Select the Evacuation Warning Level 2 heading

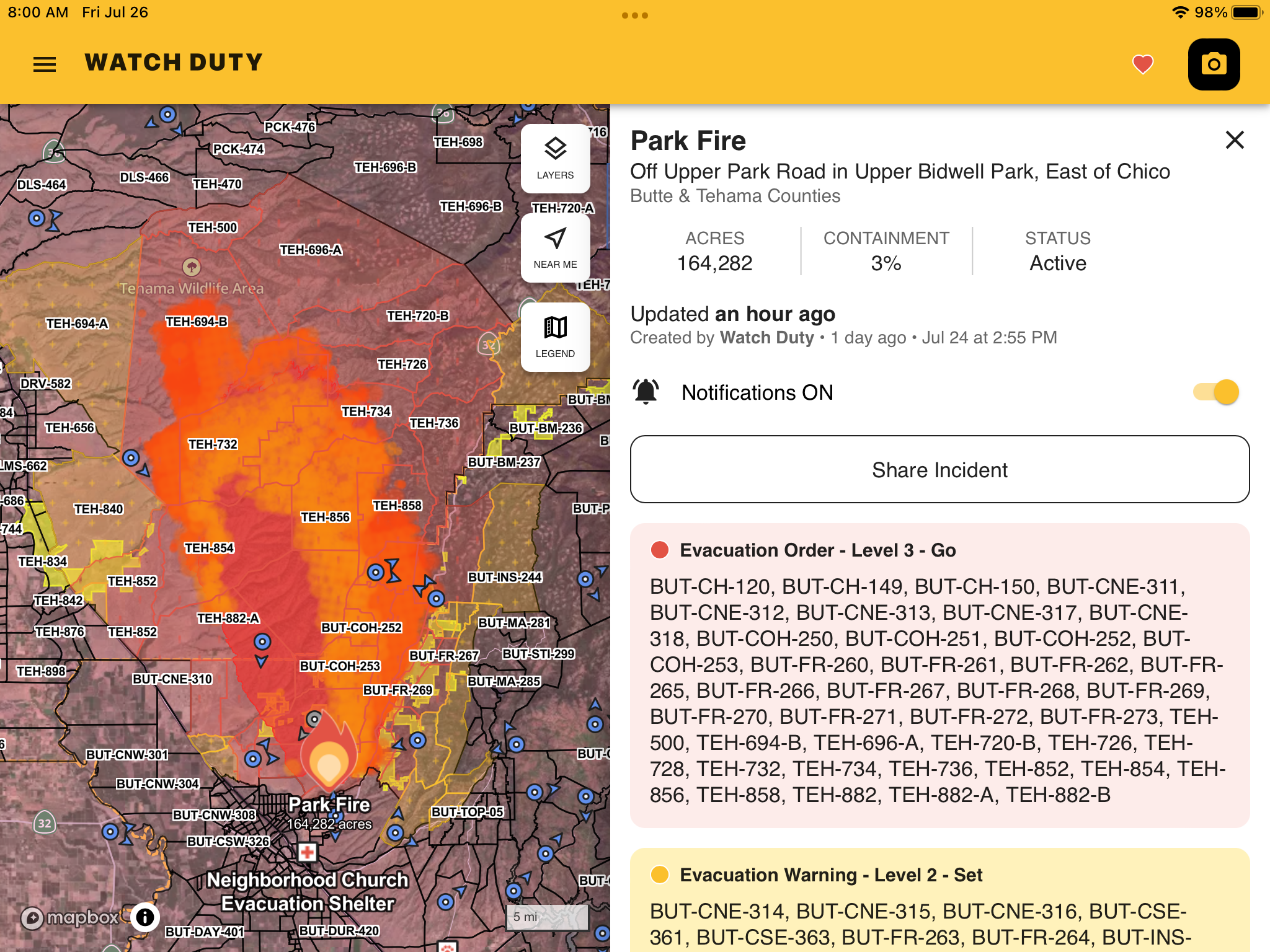click(831, 875)
